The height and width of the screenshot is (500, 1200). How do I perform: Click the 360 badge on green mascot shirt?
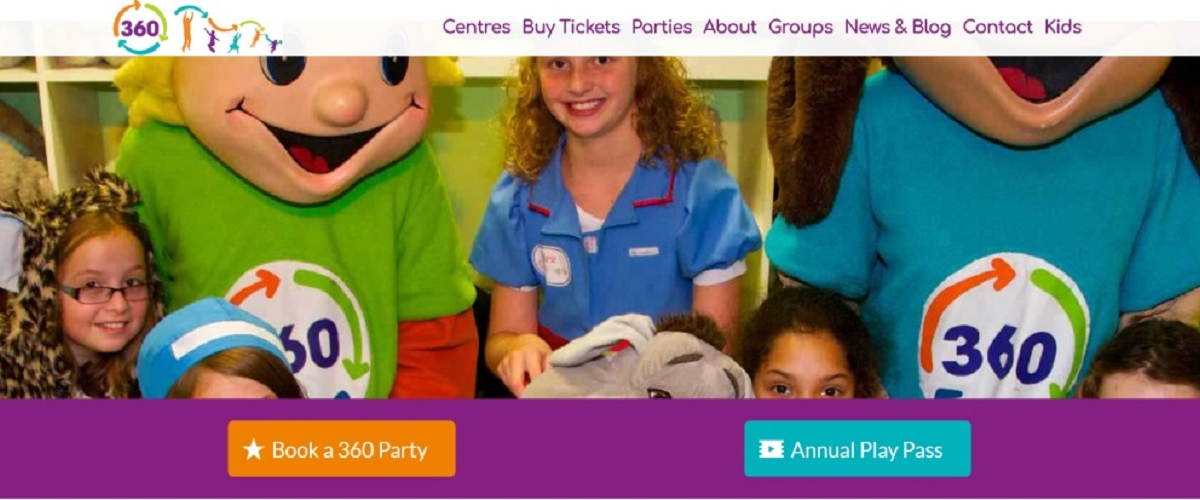coord(299,331)
